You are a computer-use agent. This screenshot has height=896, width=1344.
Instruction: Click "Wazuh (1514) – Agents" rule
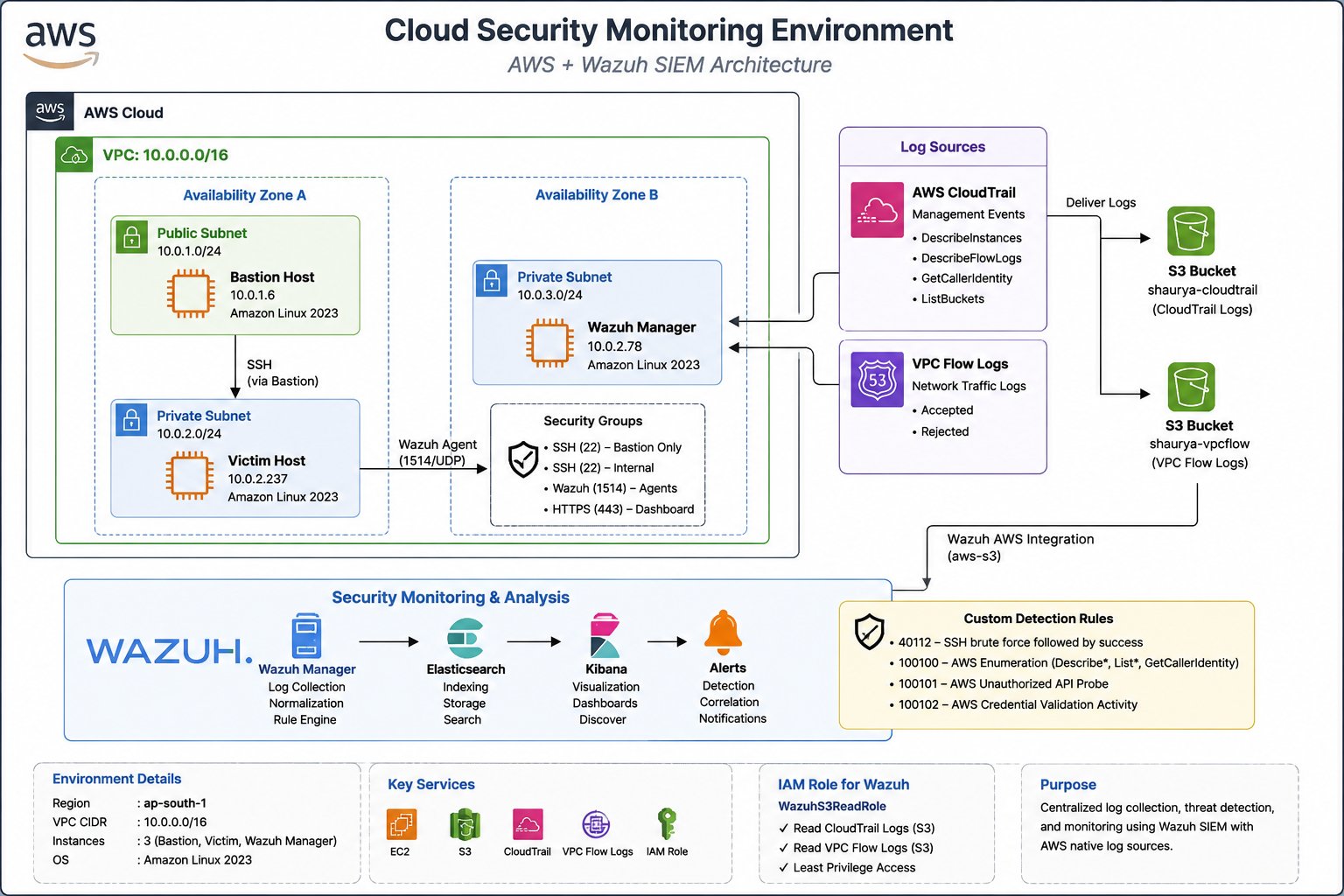tap(614, 488)
